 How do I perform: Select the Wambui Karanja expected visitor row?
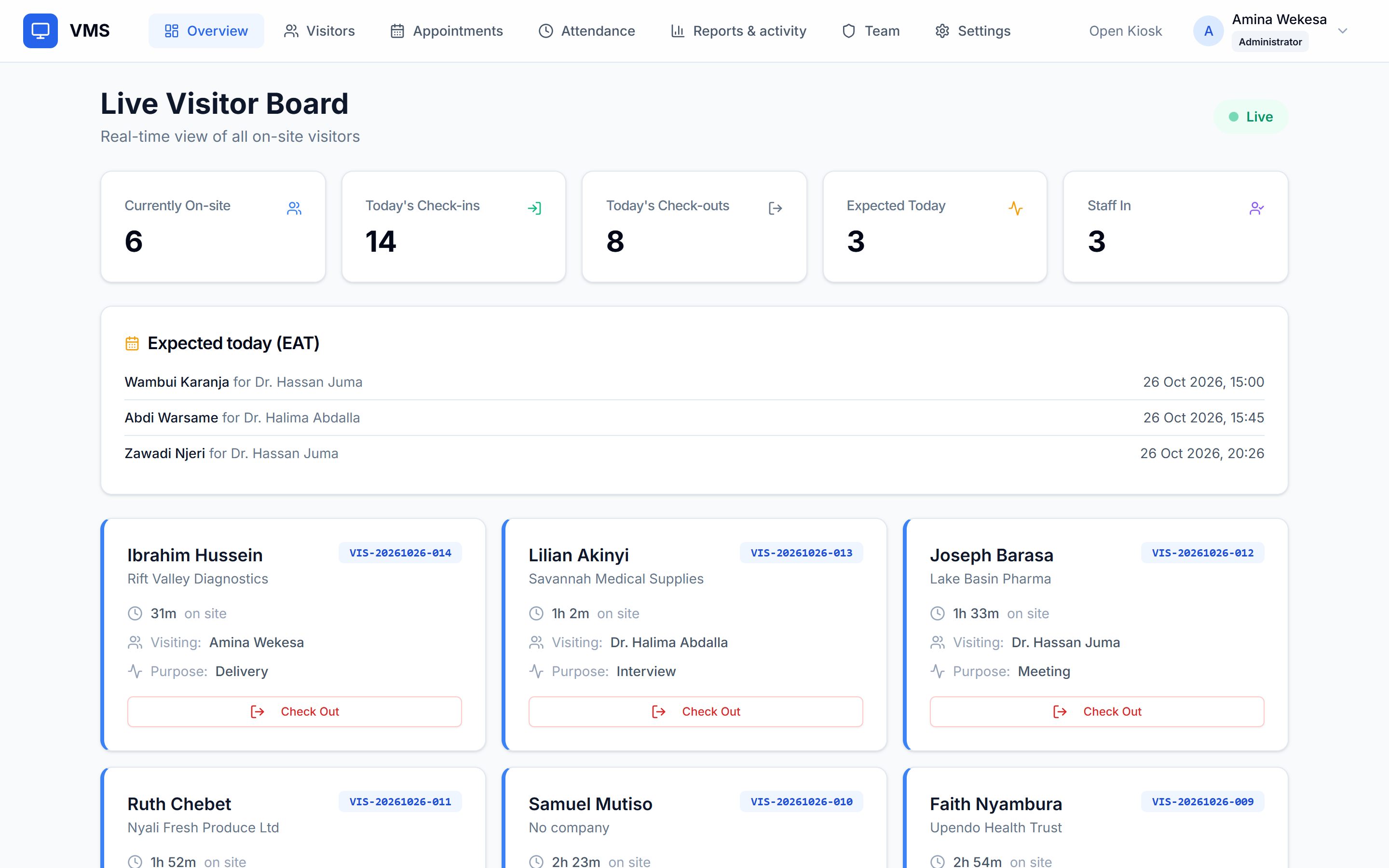(694, 382)
